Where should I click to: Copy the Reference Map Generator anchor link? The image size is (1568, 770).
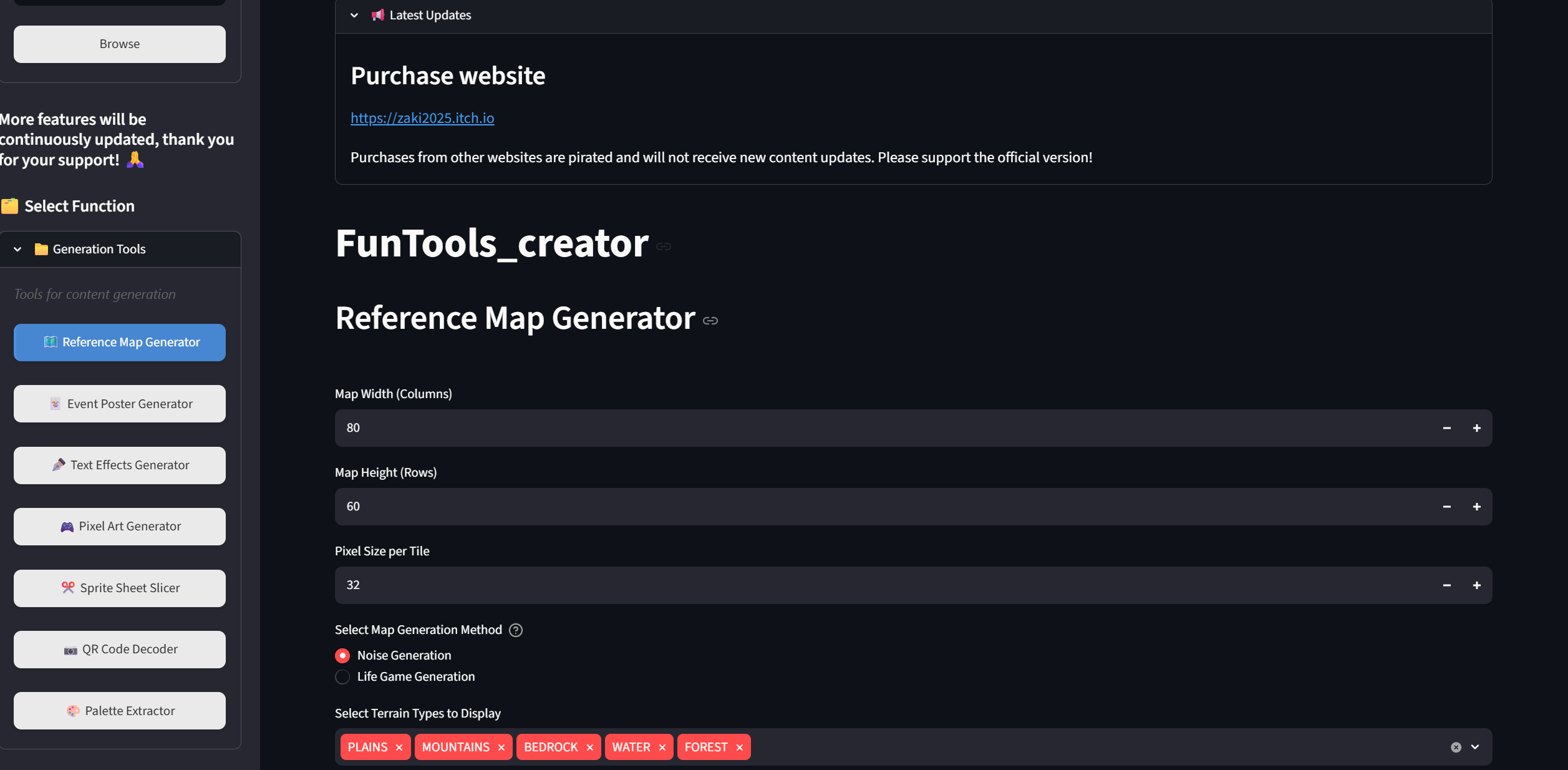pyautogui.click(x=710, y=321)
